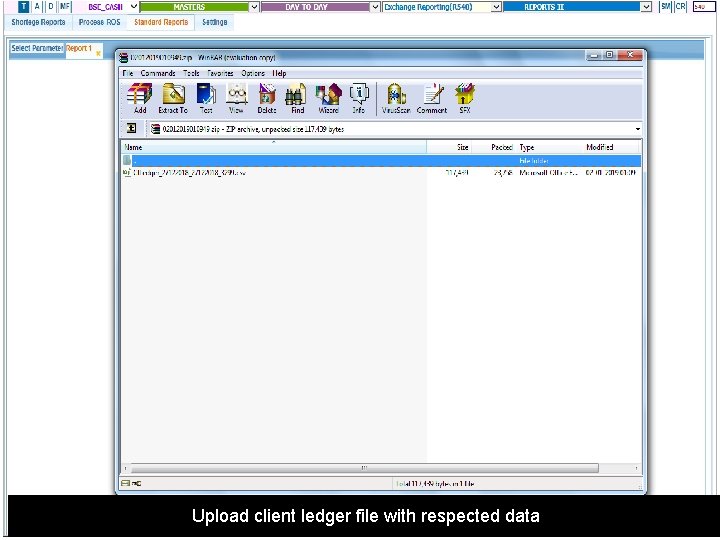Switch to Shortage Reports tab
Viewport: 720px width, 540px height.
click(38, 22)
